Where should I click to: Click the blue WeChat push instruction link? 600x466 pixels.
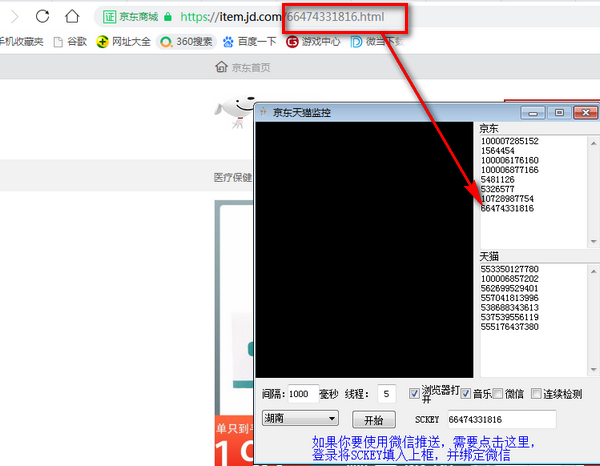(x=422, y=448)
